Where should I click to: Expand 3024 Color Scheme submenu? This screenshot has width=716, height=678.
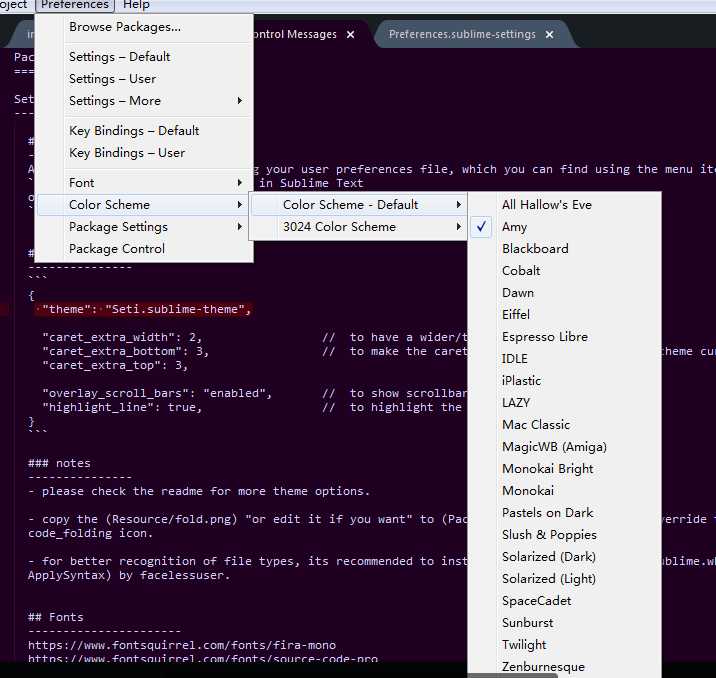click(358, 226)
